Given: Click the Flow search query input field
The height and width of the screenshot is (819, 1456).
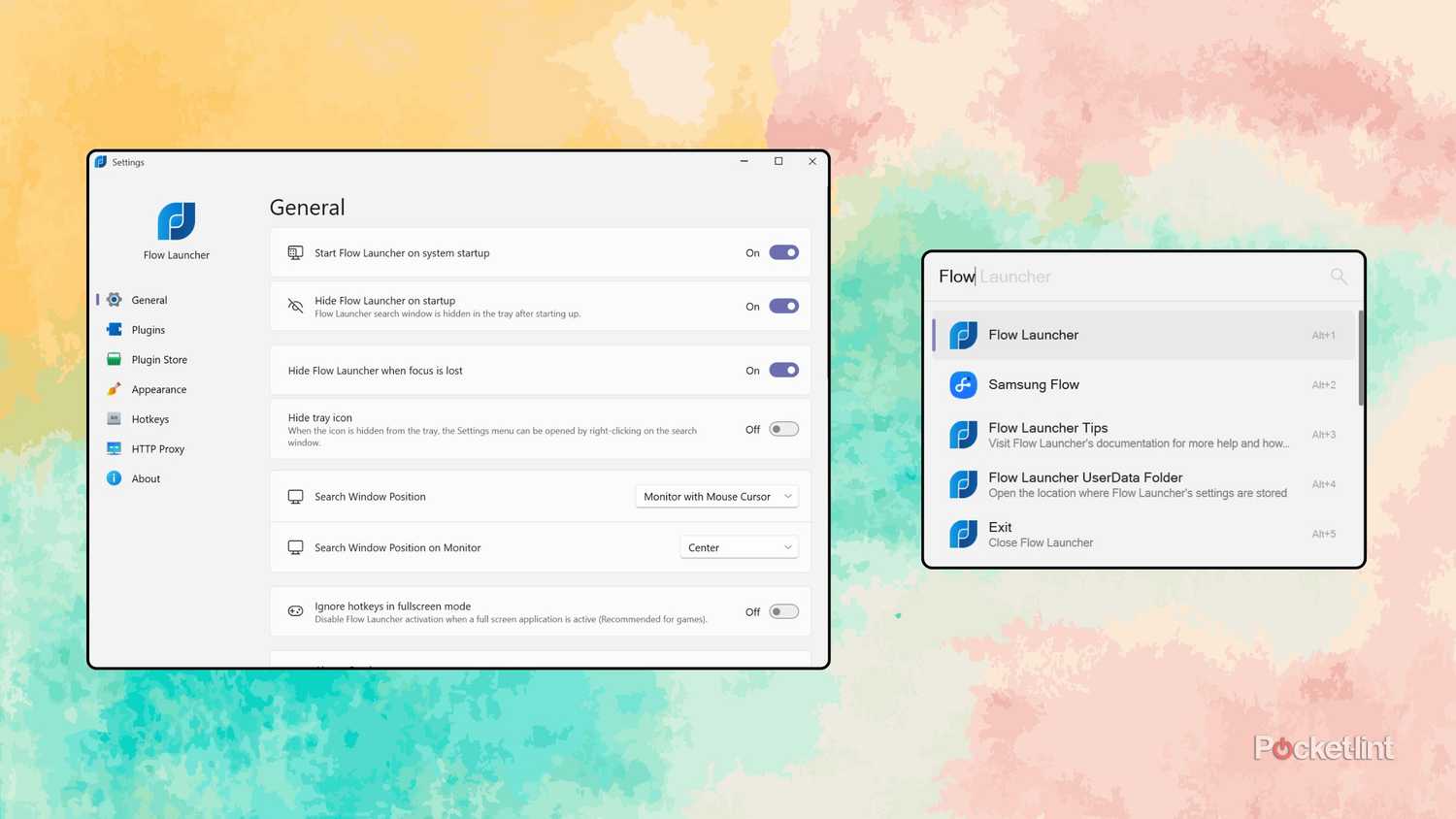Looking at the screenshot, I should [1126, 277].
